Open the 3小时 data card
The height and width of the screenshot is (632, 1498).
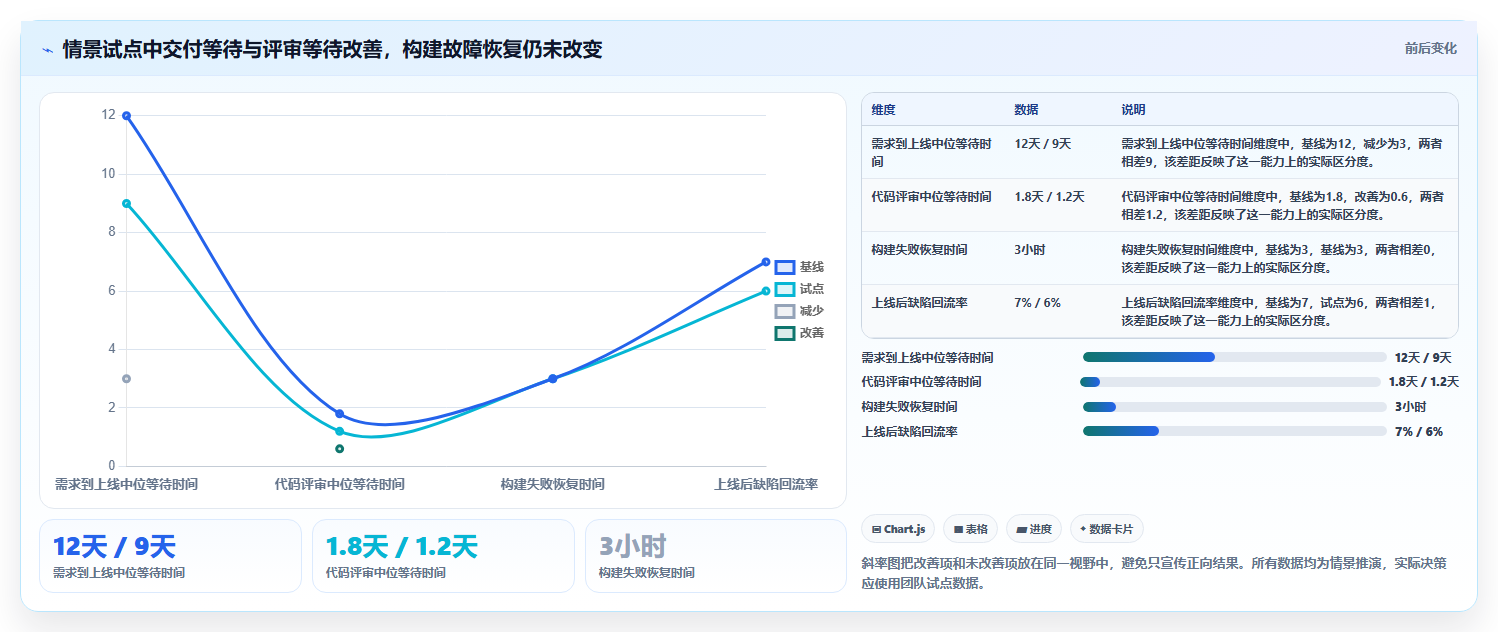(x=716, y=556)
